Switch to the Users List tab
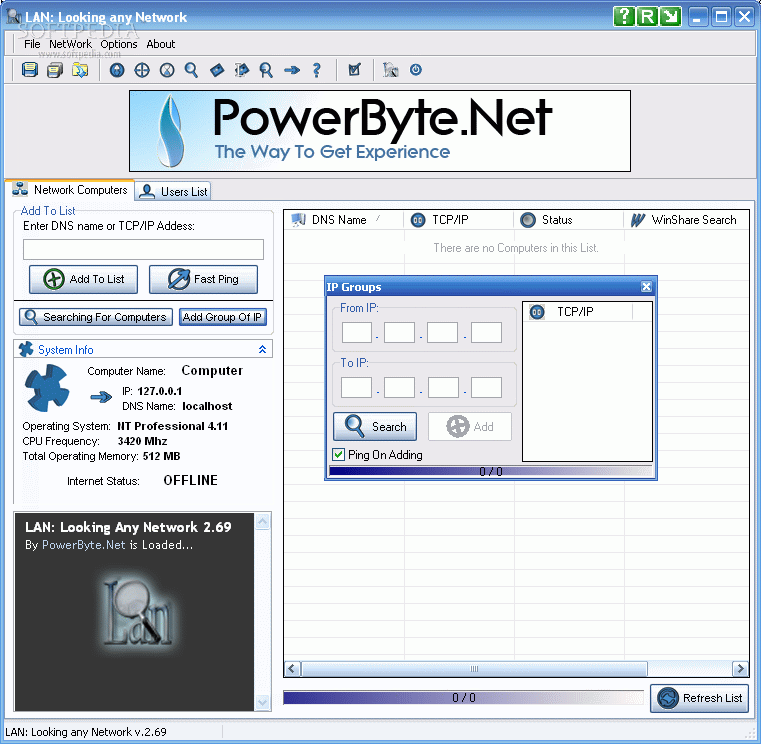 (173, 191)
